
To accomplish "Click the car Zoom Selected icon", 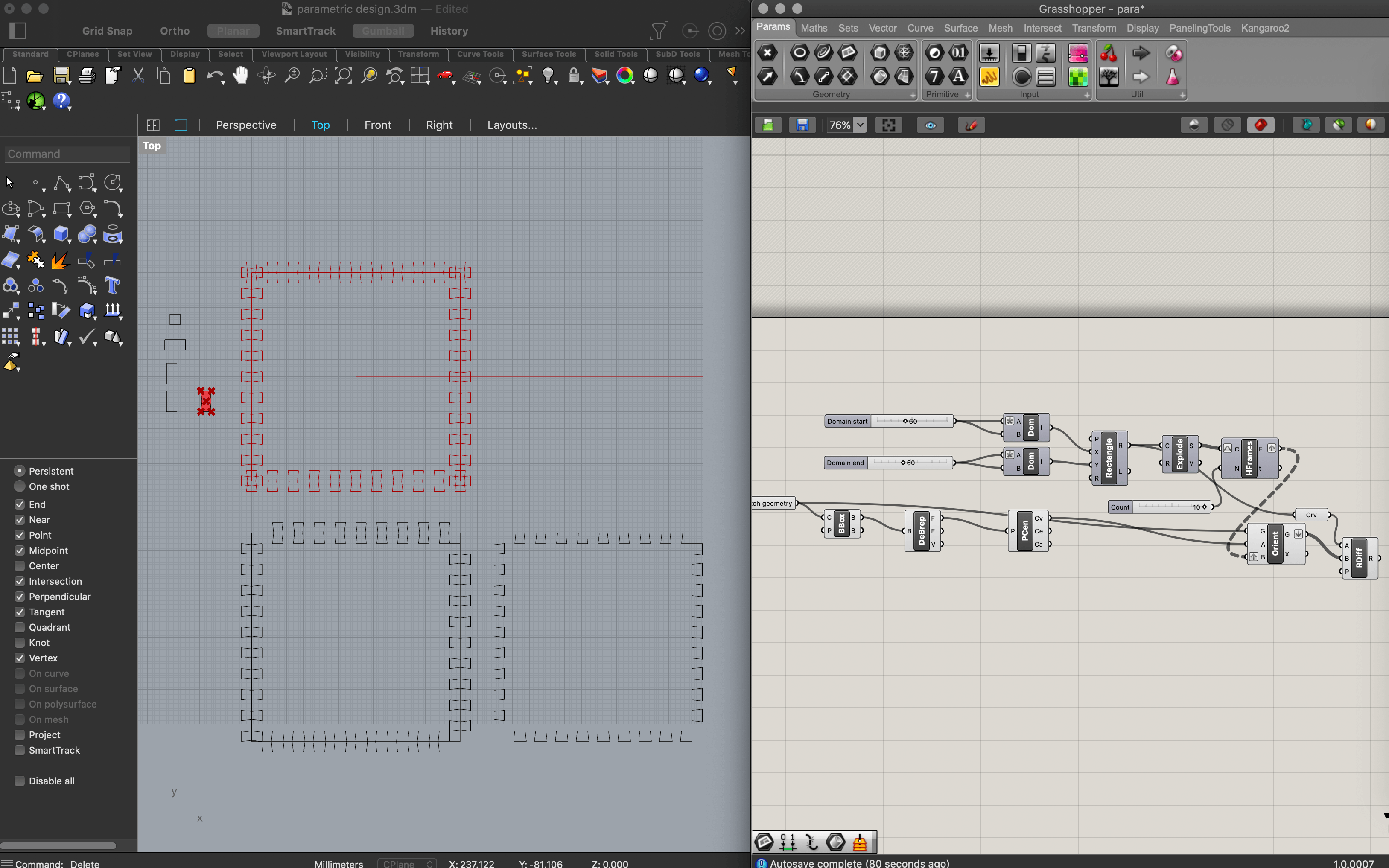I will (445, 75).
